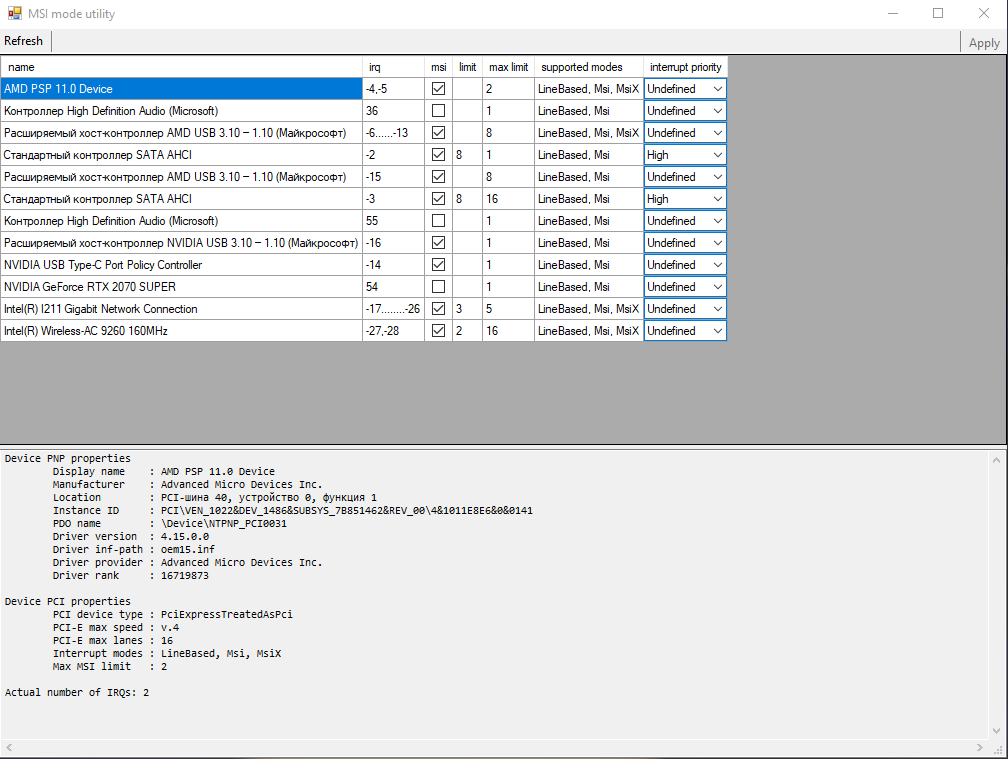The width and height of the screenshot is (1008, 759).
Task: Open interrupt priority dropdown for AMD PSP 11.0 Device
Action: (685, 89)
